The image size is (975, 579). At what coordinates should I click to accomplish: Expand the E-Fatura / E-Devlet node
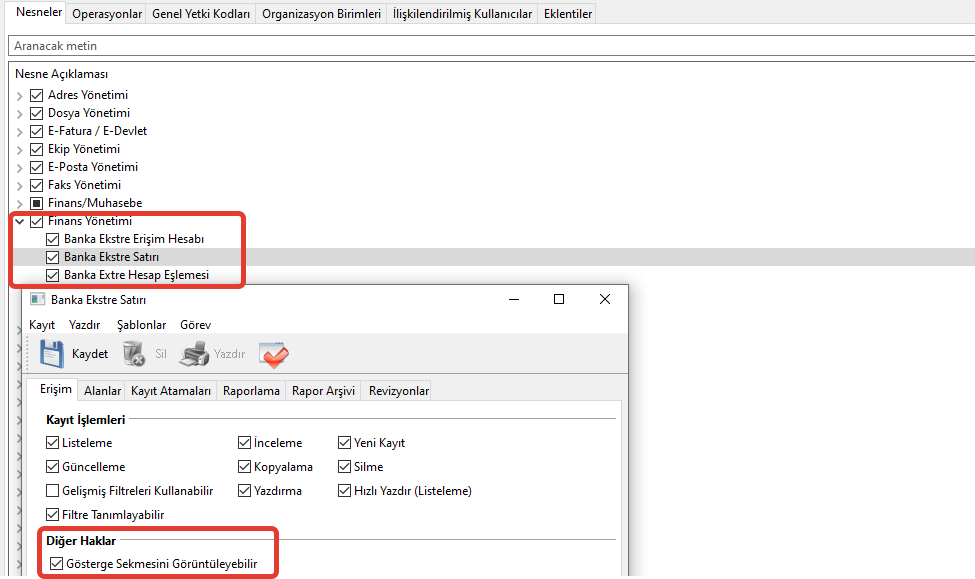click(x=20, y=131)
